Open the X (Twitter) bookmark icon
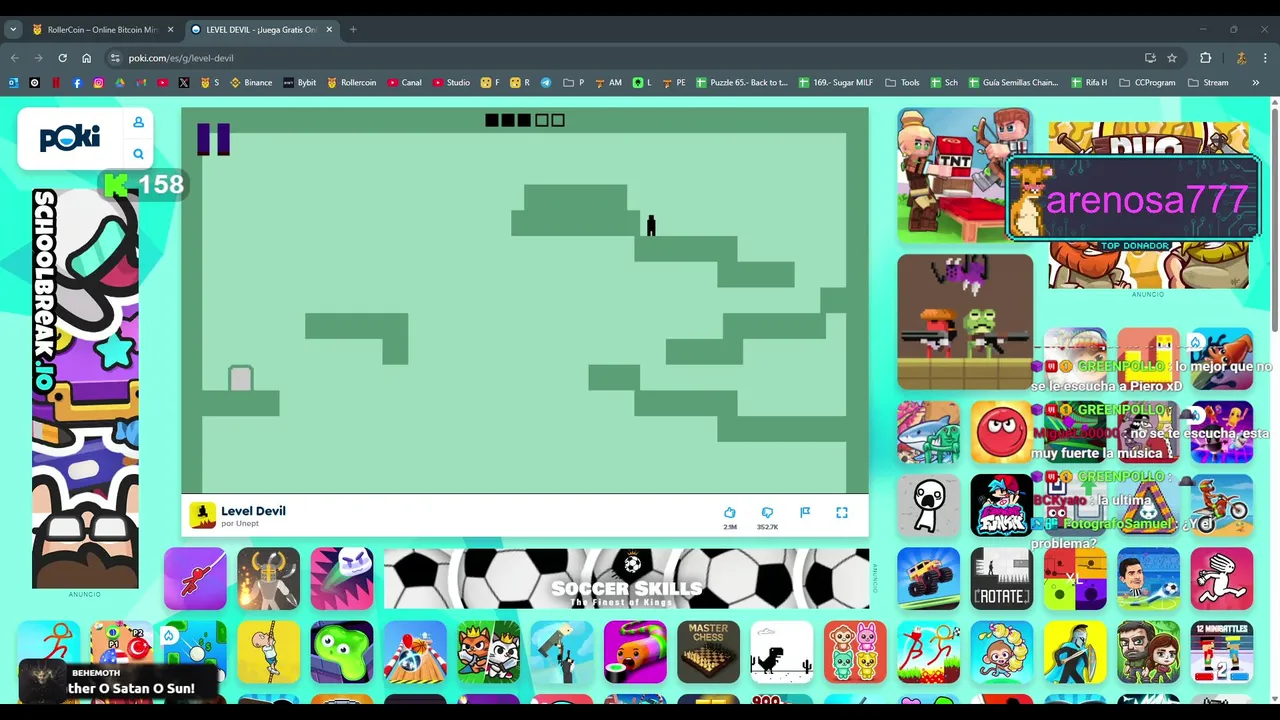Viewport: 1280px width, 720px height. pos(184,83)
